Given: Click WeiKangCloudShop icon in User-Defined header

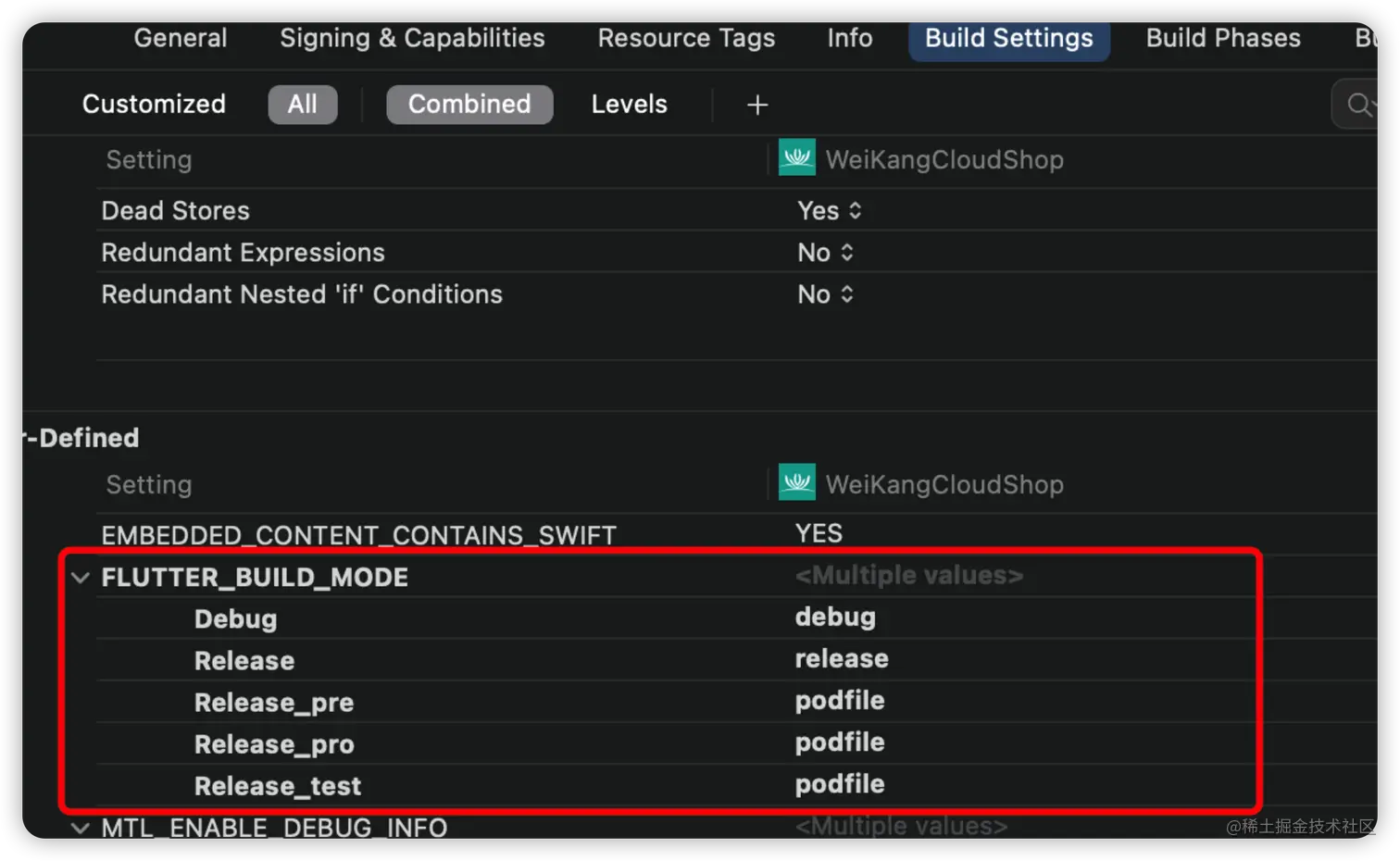Looking at the screenshot, I should [796, 483].
